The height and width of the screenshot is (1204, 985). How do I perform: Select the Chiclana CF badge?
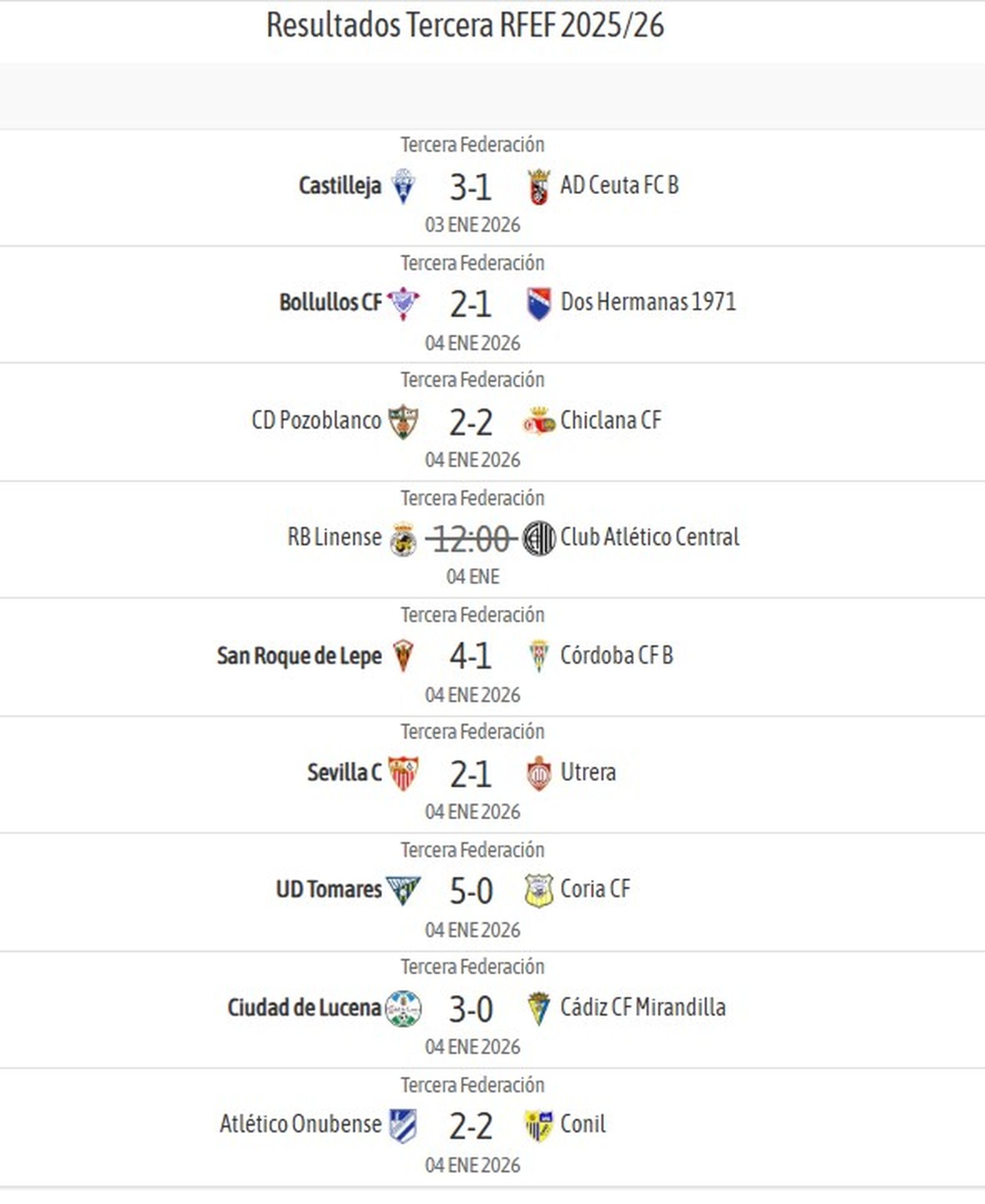tap(541, 421)
